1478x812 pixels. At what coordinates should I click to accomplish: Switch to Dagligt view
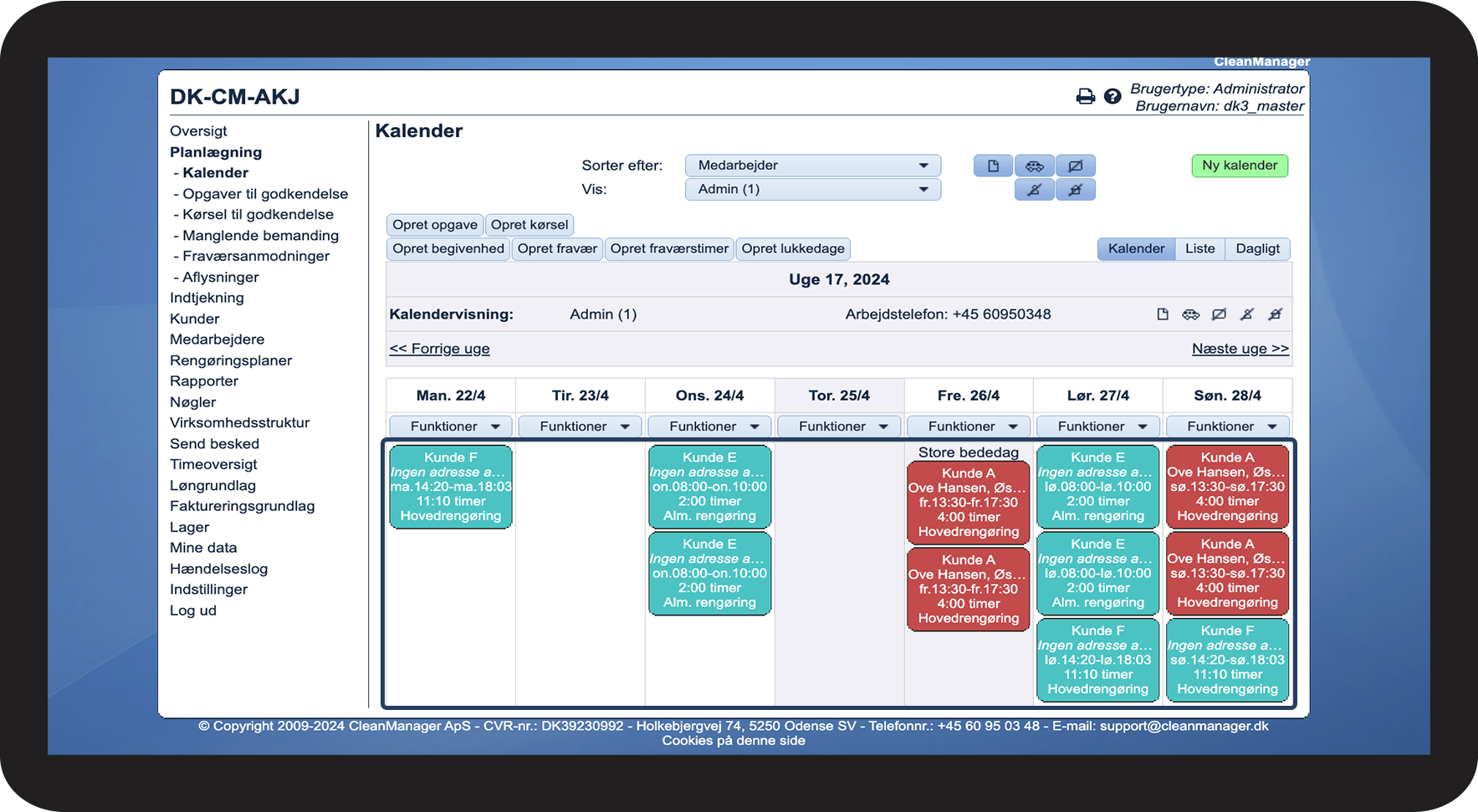(x=1257, y=248)
